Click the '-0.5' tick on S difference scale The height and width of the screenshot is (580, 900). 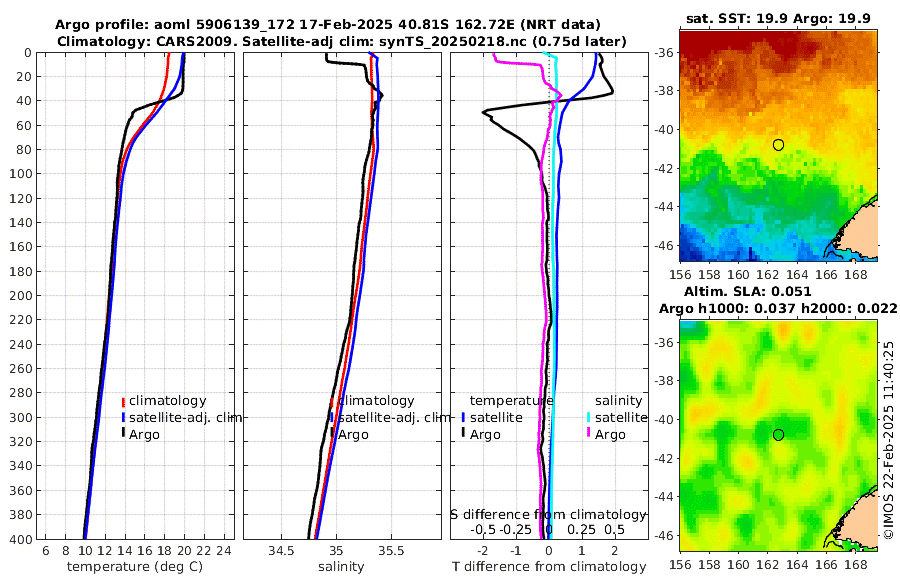[x=483, y=529]
